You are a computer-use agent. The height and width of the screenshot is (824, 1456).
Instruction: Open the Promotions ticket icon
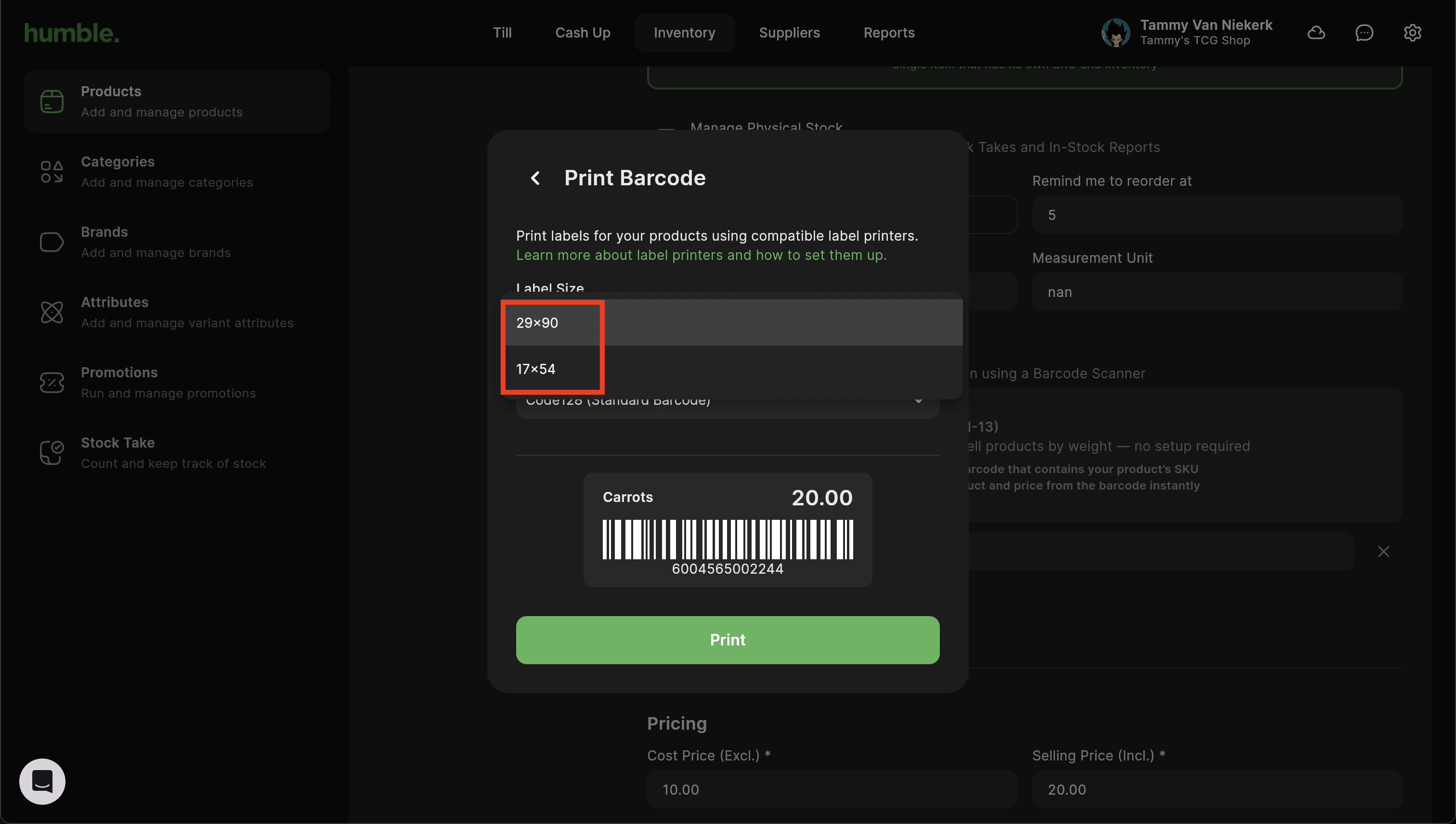coord(52,383)
